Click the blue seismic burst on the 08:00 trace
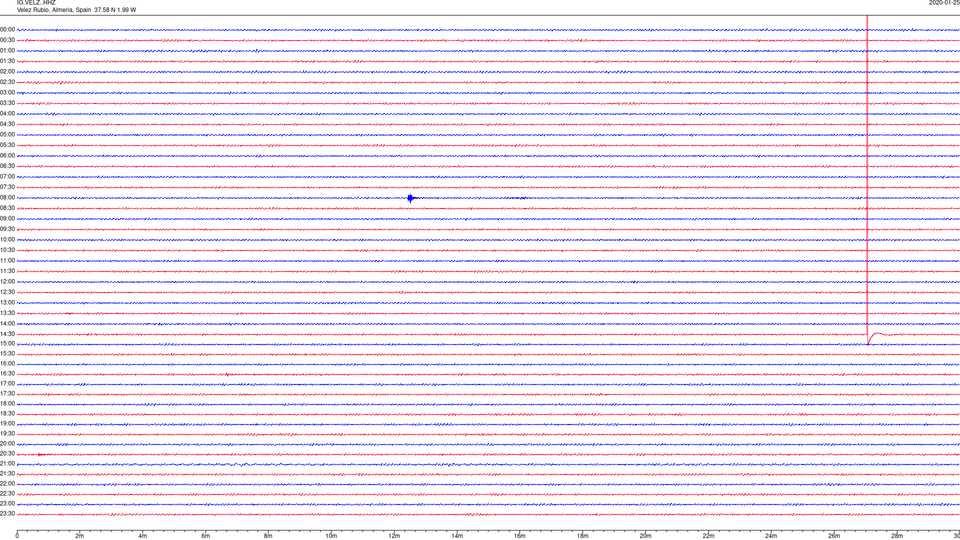 (411, 198)
